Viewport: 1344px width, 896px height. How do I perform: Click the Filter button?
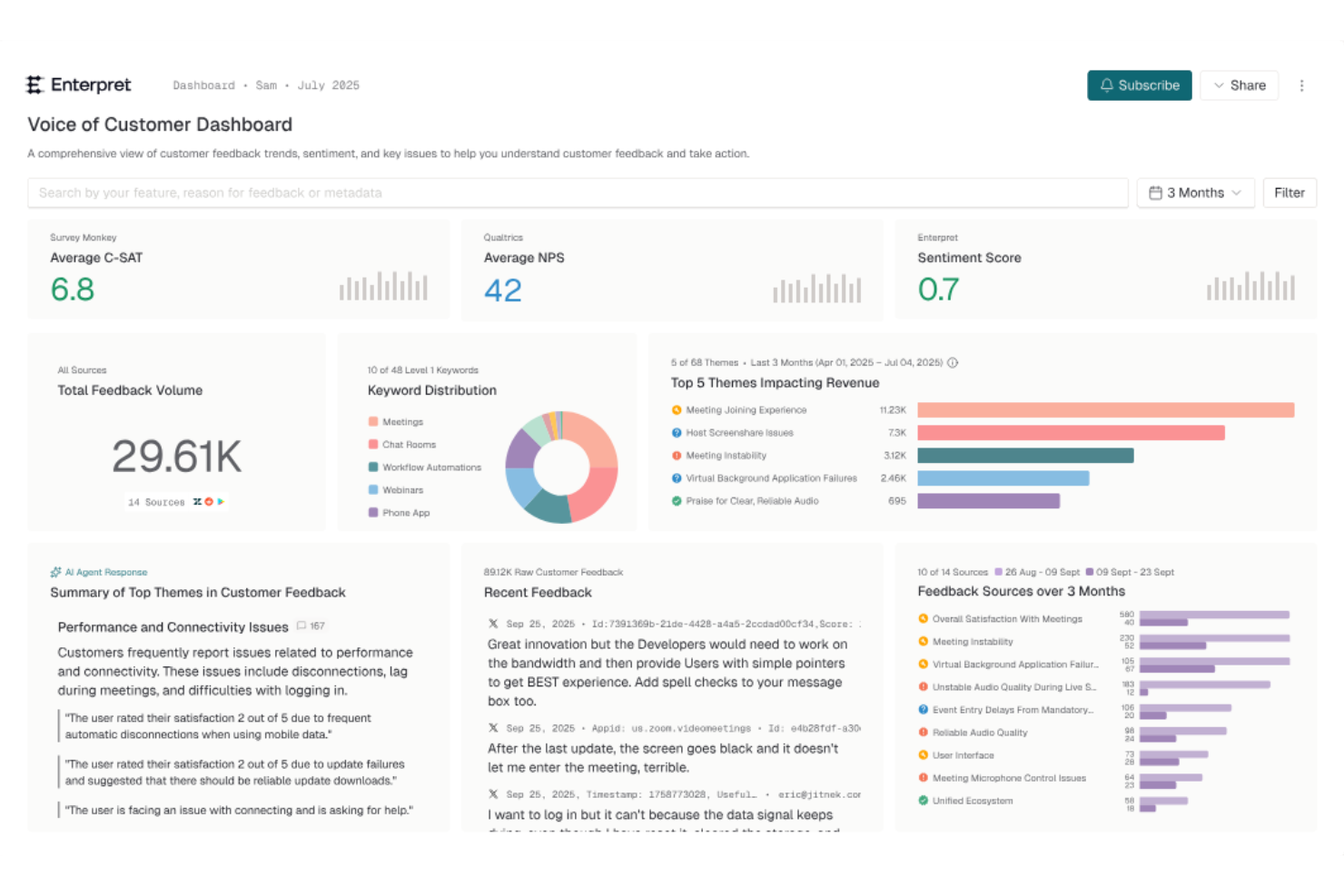(1289, 192)
